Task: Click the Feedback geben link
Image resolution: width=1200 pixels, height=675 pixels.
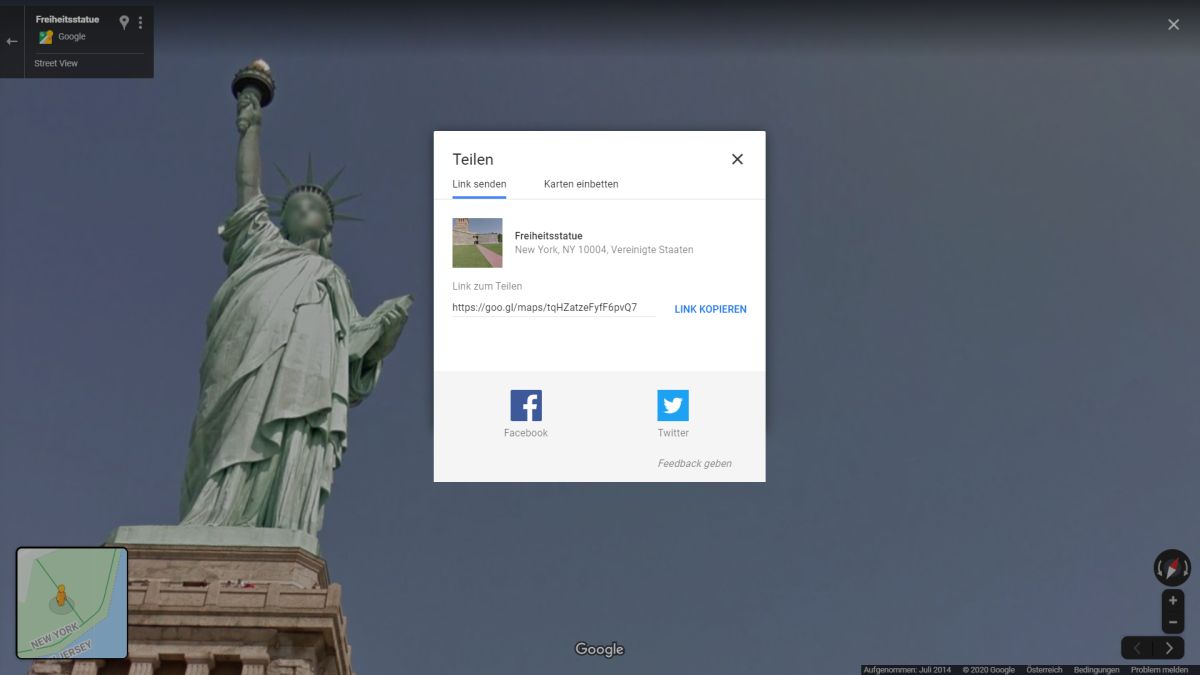Action: pos(694,463)
